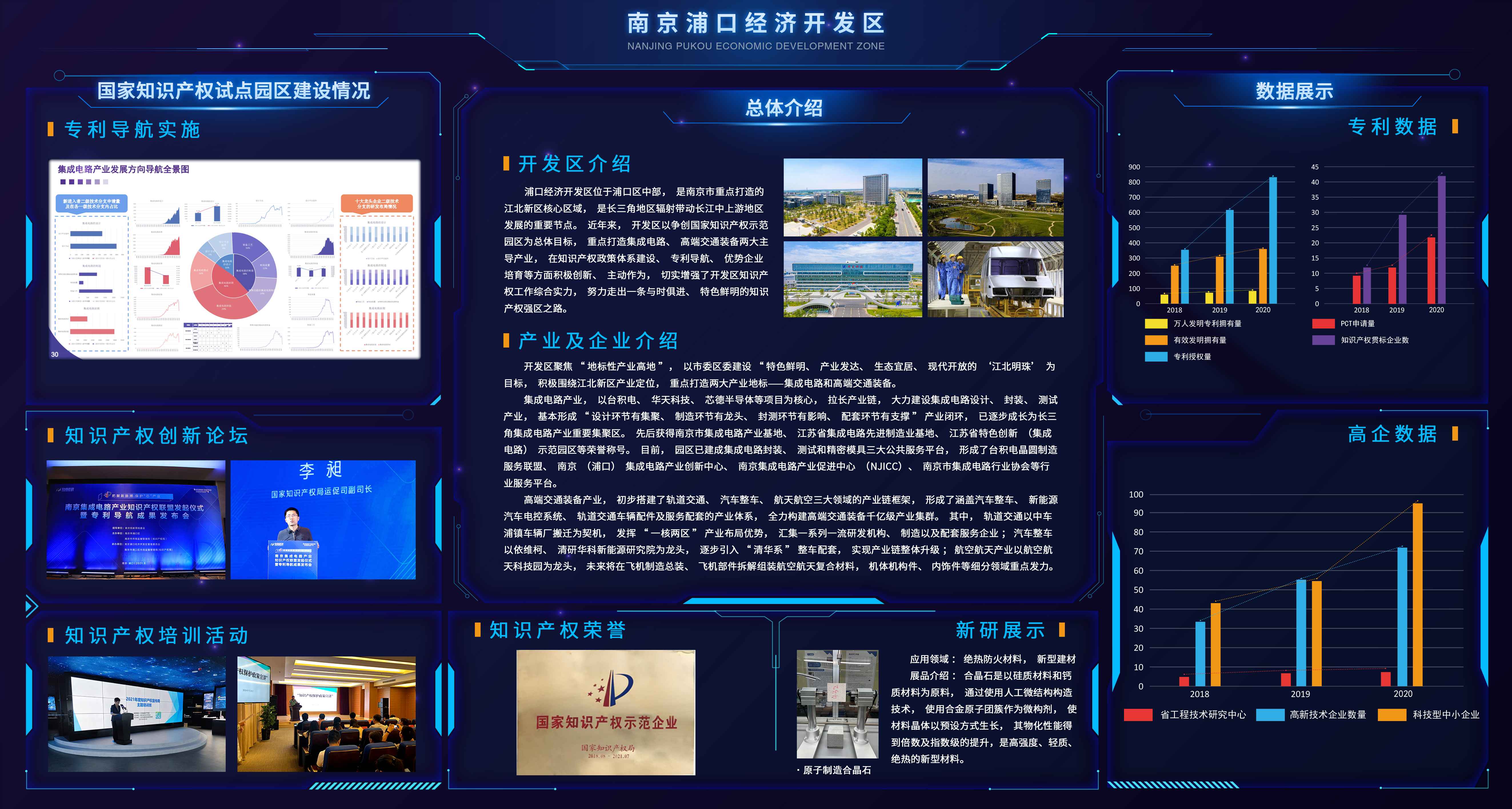Click the tallest blue 2020 专利授权量 bar
Viewport: 1512px width, 809px height.
(x=1273, y=240)
